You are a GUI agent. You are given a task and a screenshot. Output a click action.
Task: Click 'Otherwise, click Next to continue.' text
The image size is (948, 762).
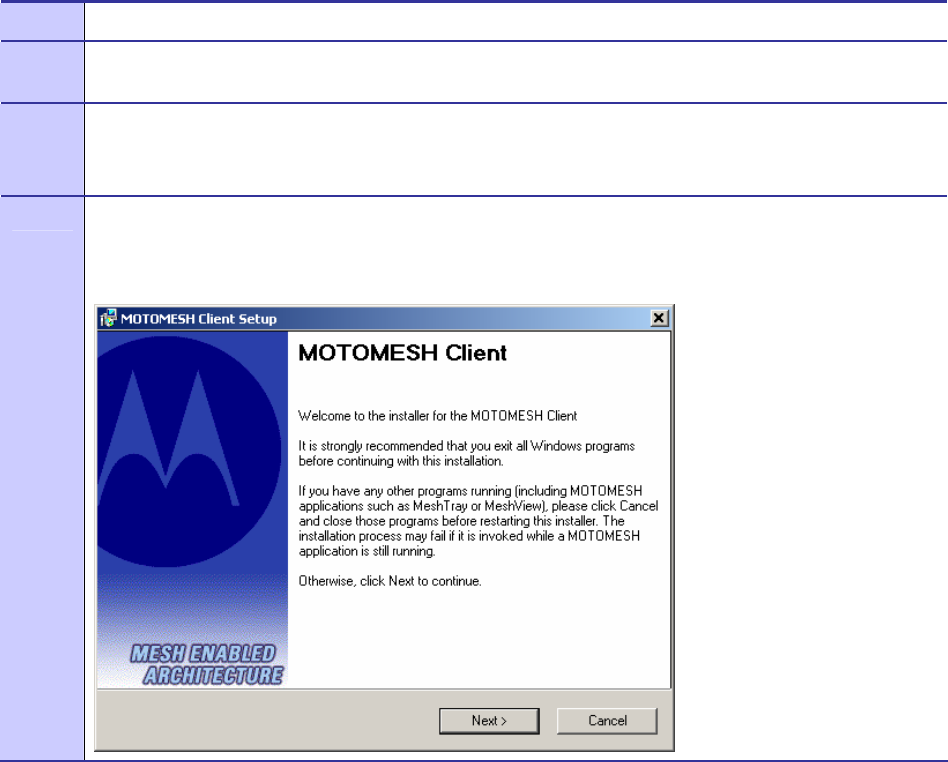tap(390, 581)
